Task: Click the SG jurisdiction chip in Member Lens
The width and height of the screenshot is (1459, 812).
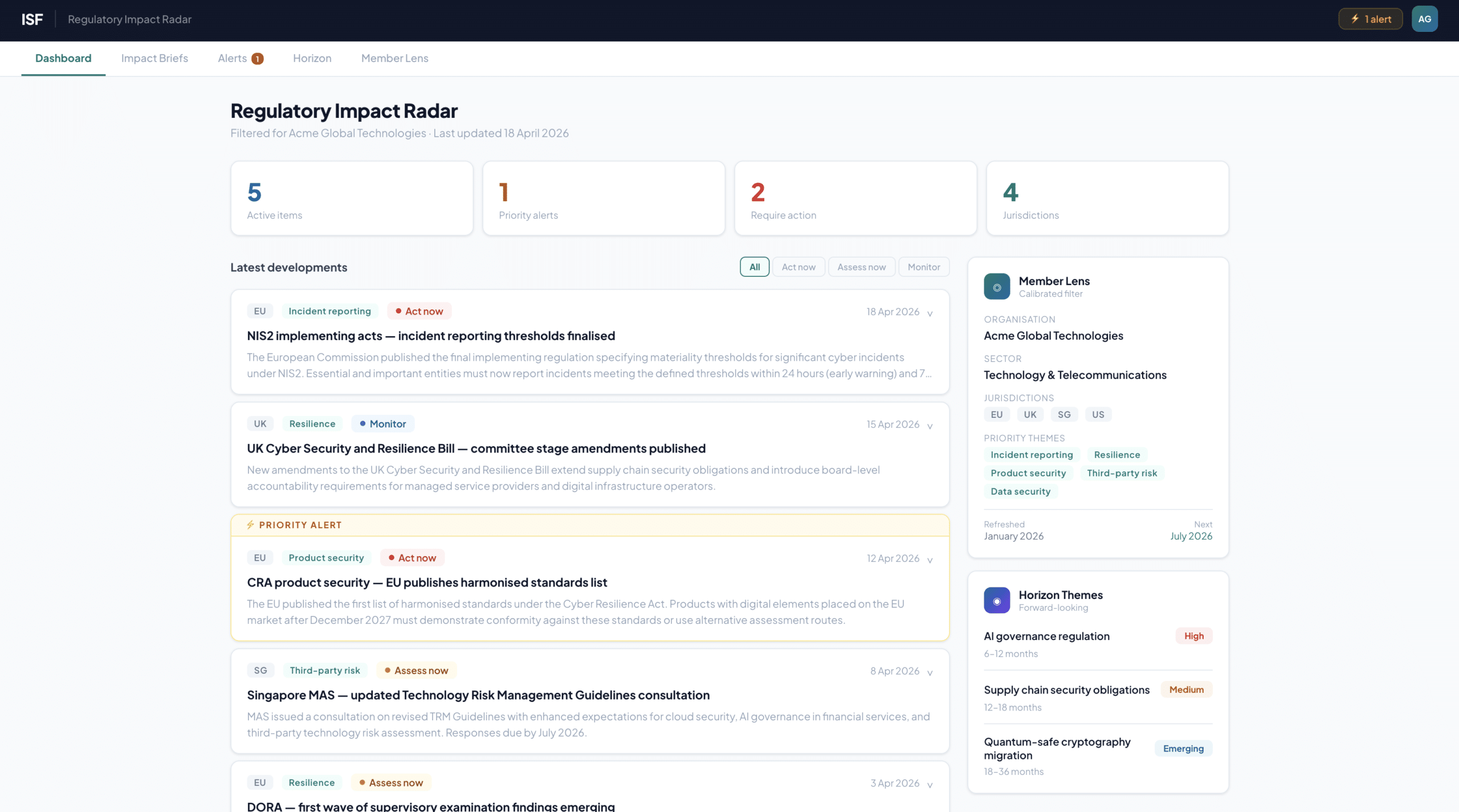Action: (1064, 414)
